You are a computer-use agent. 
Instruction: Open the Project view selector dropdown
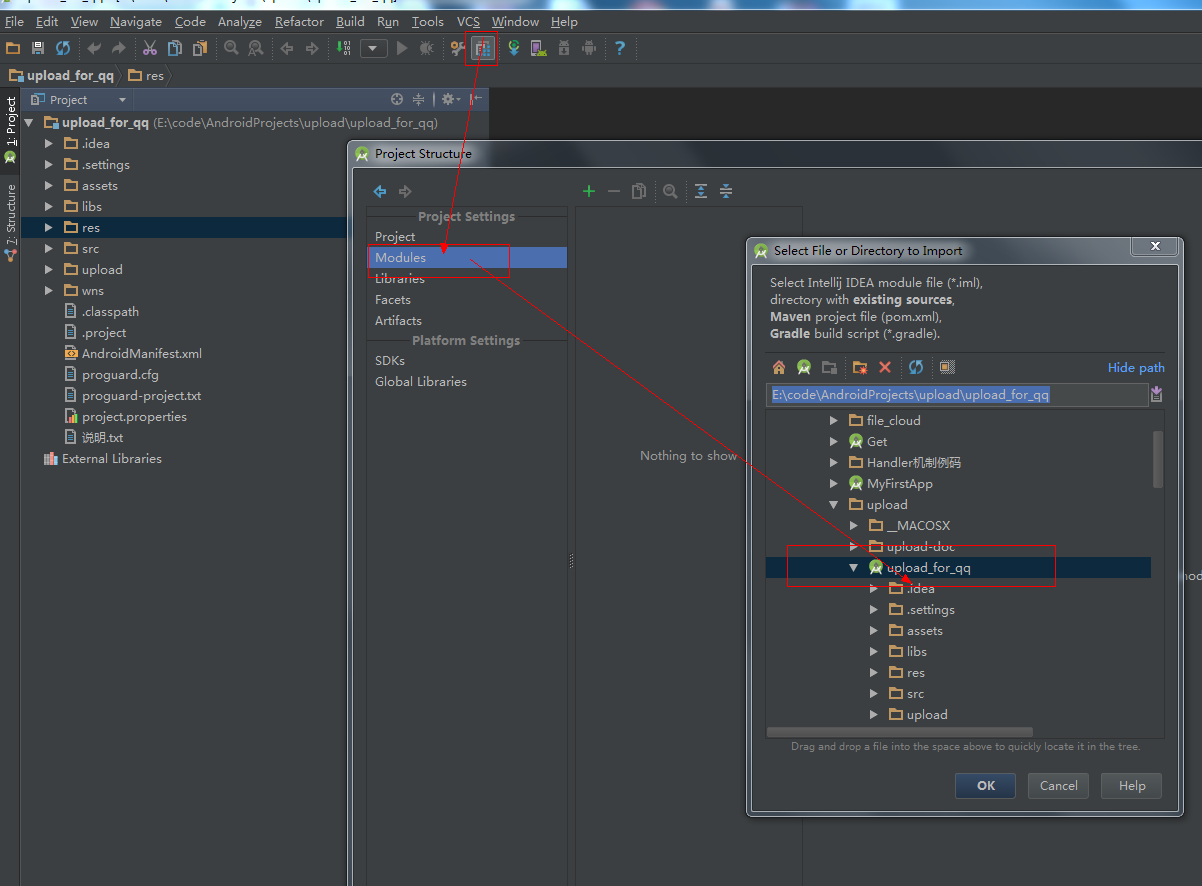coord(79,100)
